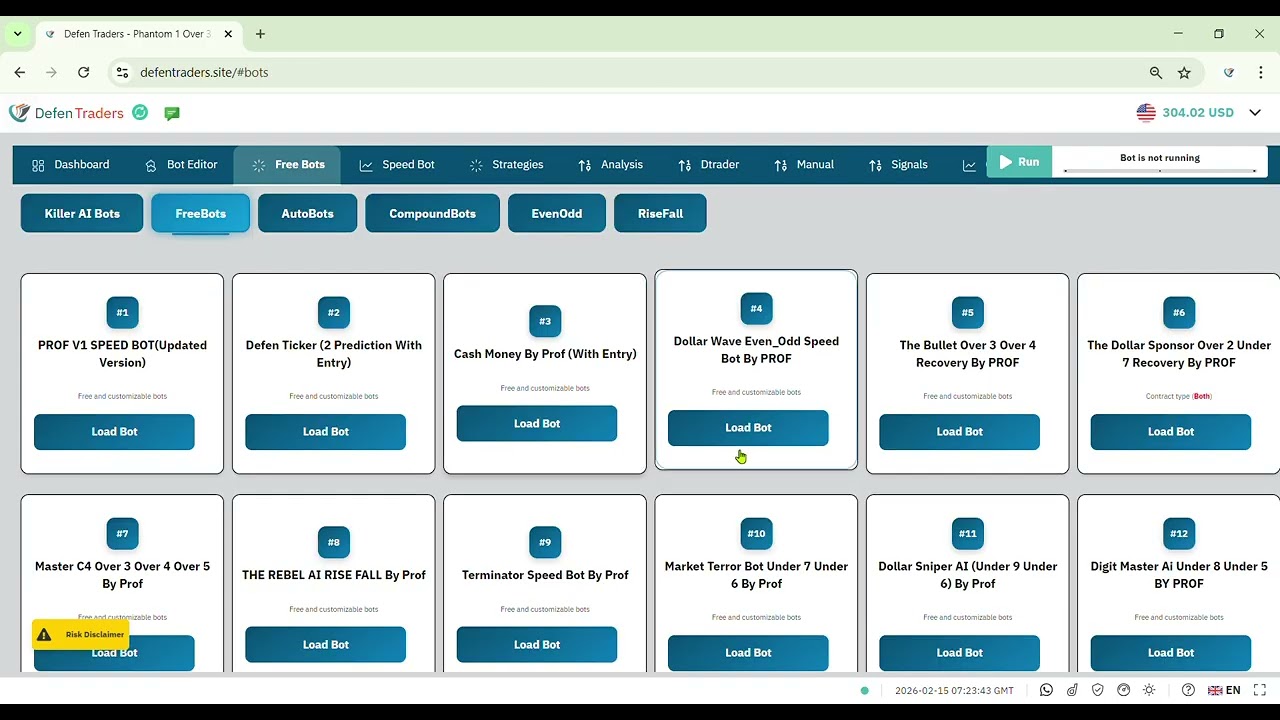Screen dimensions: 1280x720
Task: Switch to the Dtrader tab
Action: pyautogui.click(x=708, y=165)
